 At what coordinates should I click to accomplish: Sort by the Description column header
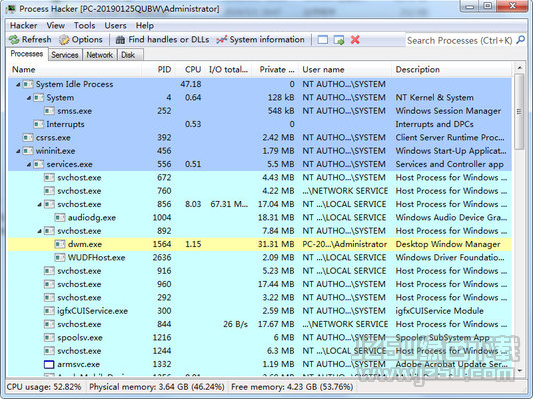pos(451,70)
